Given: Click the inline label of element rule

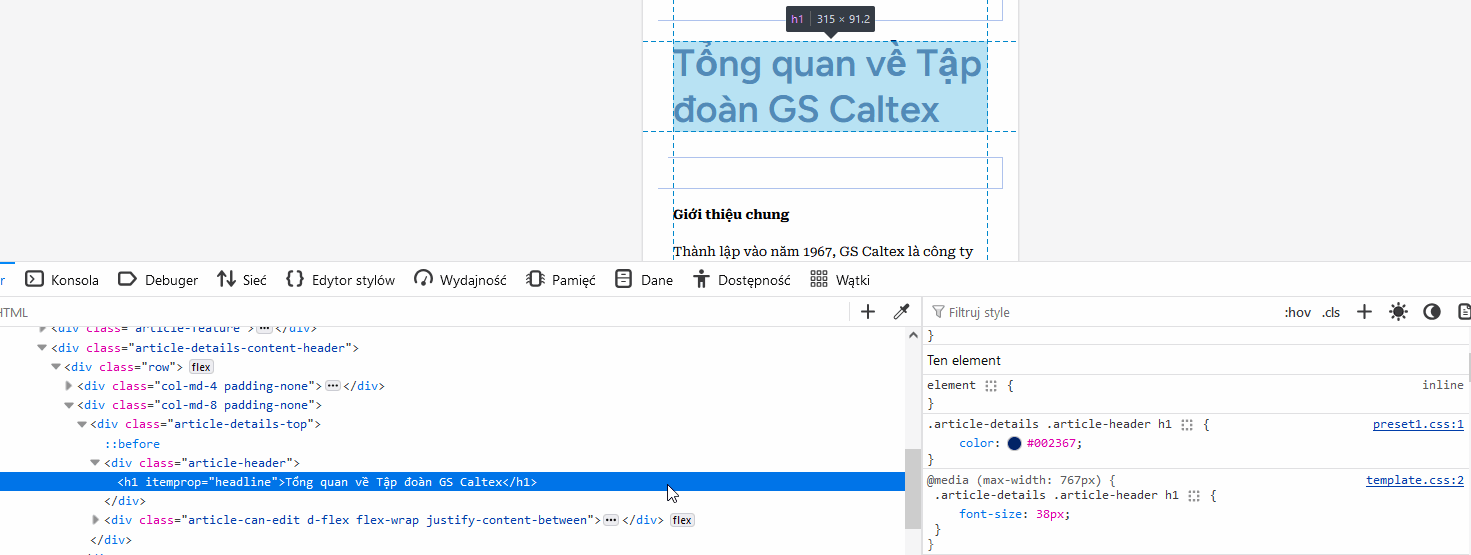Looking at the screenshot, I should (1443, 385).
